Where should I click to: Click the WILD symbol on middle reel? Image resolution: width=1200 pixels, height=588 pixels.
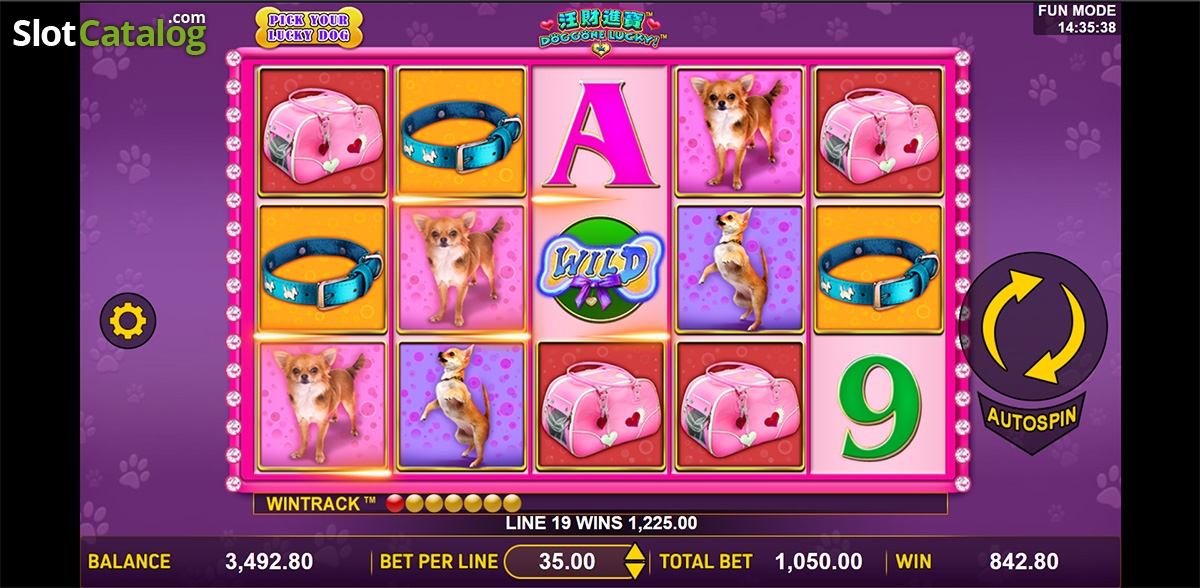[600, 269]
